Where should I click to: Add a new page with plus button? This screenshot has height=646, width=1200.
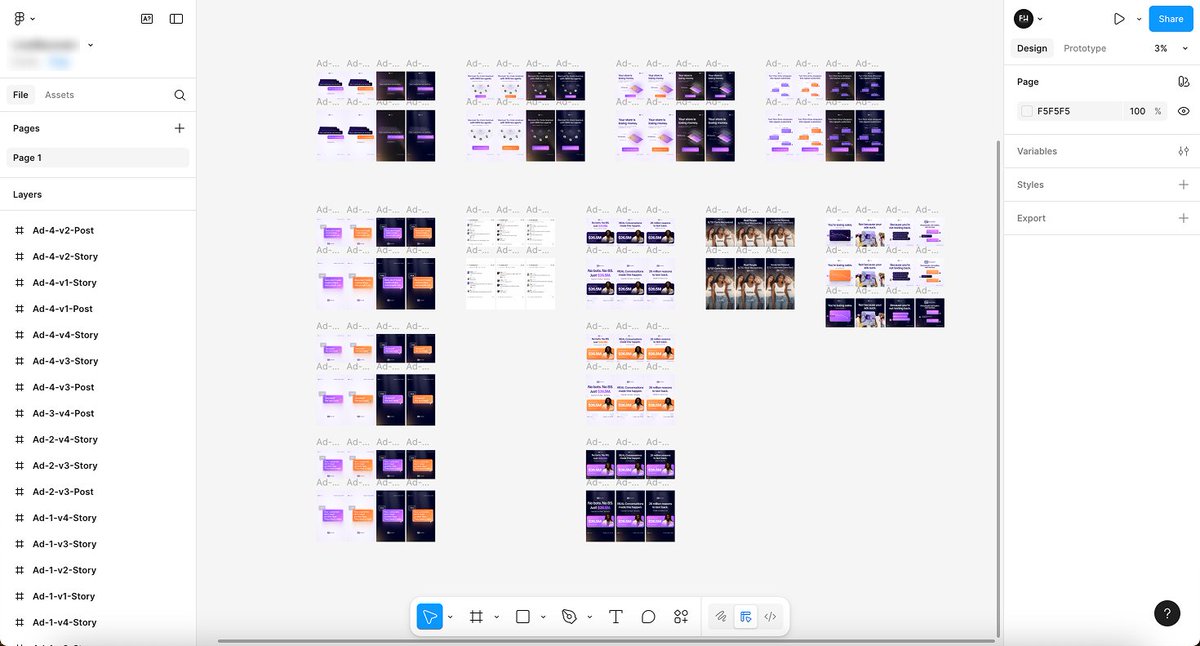[179, 128]
